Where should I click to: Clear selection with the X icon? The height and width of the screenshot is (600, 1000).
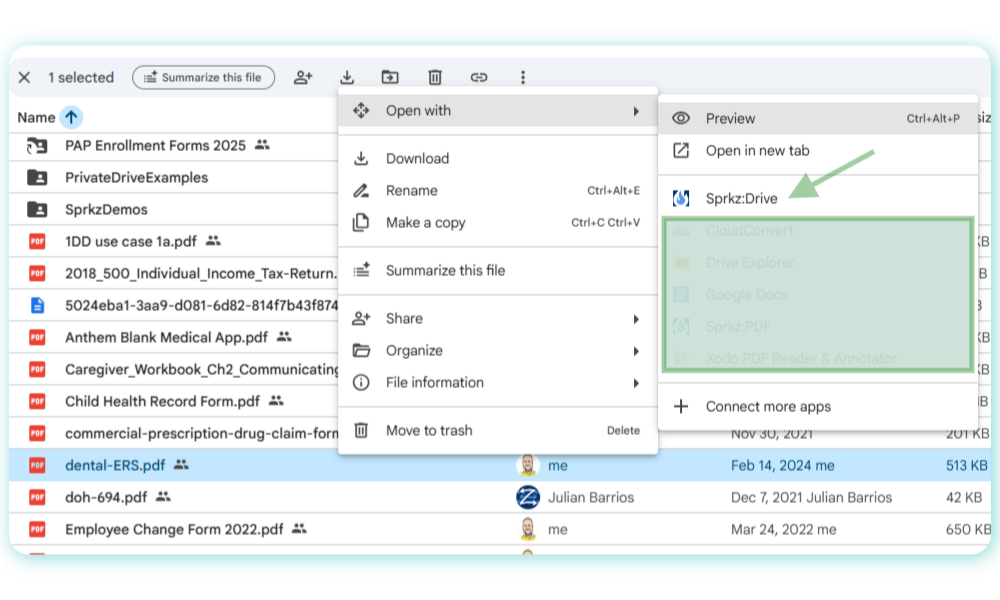click(25, 77)
